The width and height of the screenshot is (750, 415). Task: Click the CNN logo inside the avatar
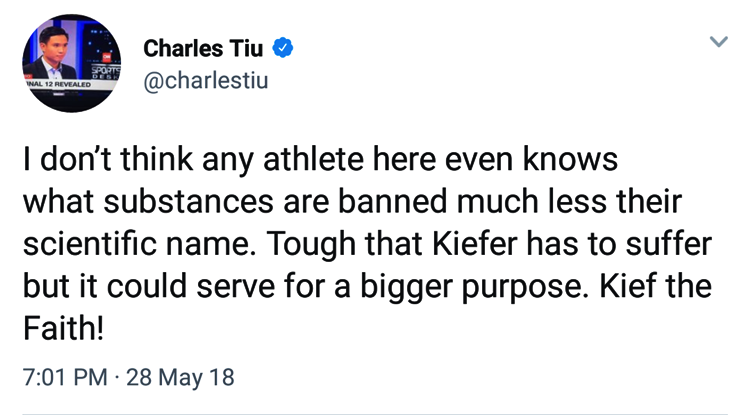click(x=106, y=57)
